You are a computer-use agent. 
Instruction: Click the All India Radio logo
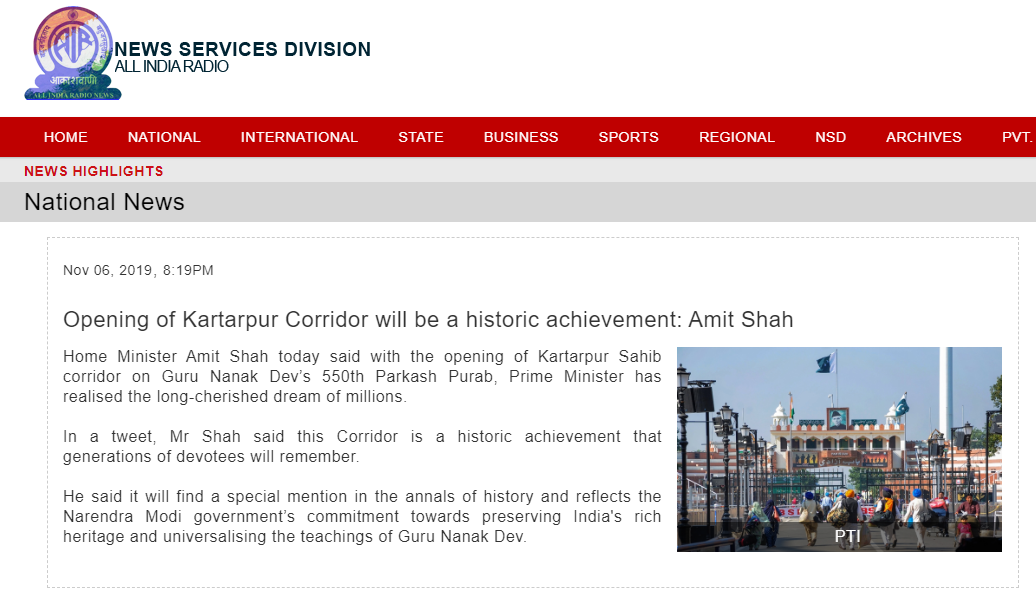(x=72, y=54)
